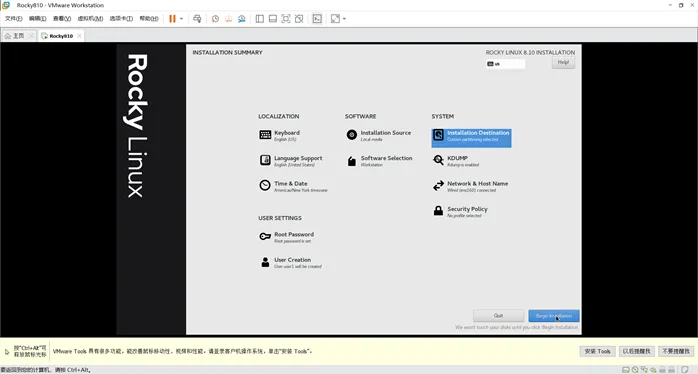Screen dimensions: 698x374
Task: Open Installation Source settings
Action: pos(378,135)
